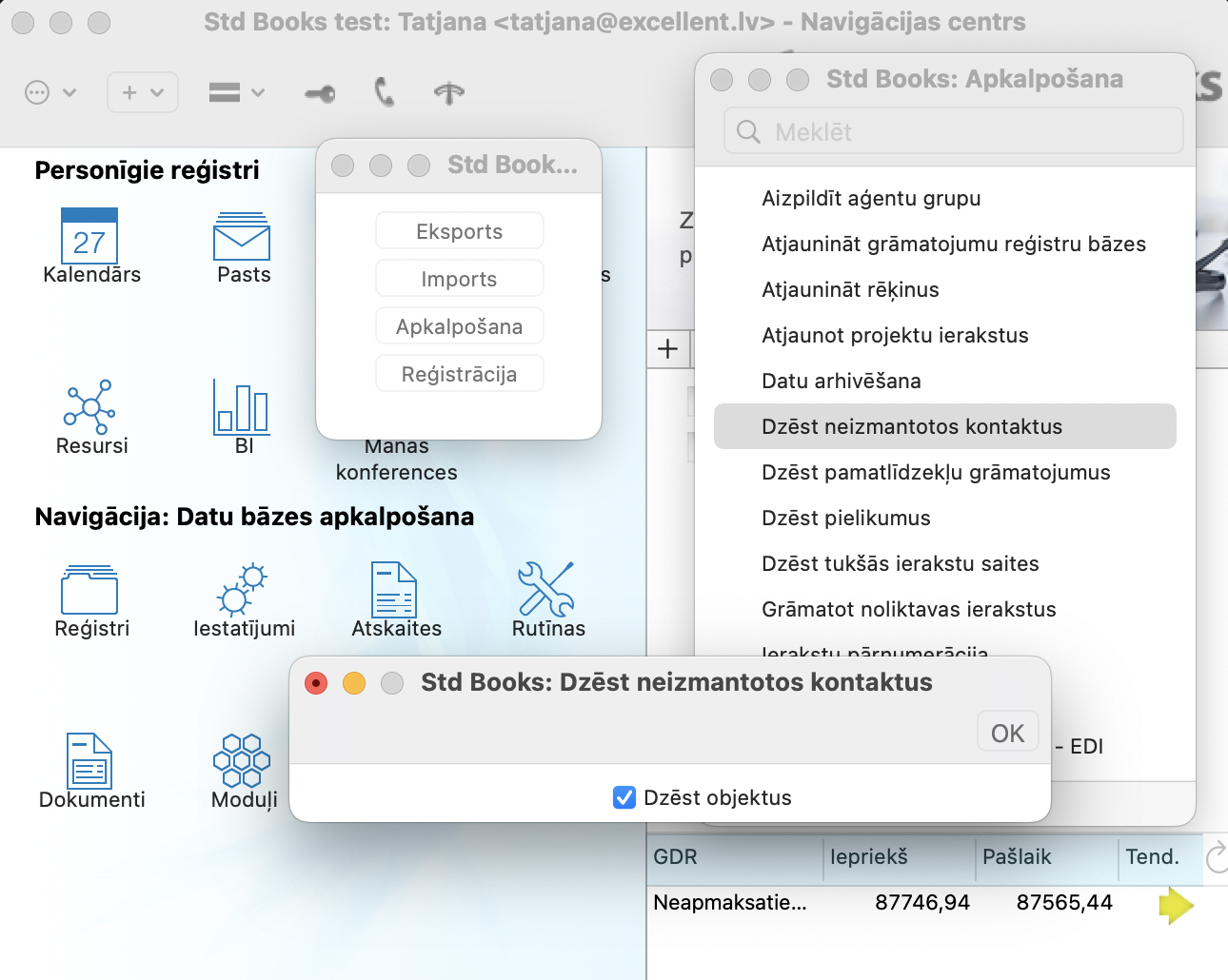Open the Moduļi honeycomb icon
This screenshot has width=1228, height=980.
click(x=242, y=759)
